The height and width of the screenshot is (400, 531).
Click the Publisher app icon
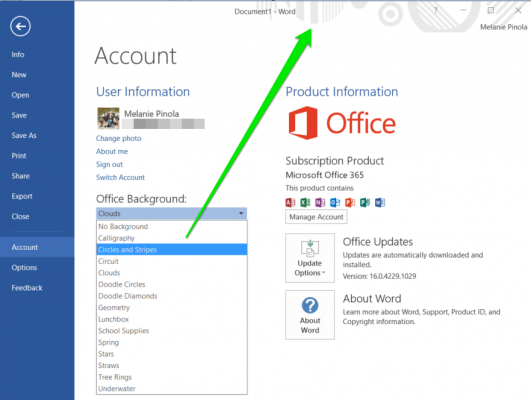click(365, 203)
